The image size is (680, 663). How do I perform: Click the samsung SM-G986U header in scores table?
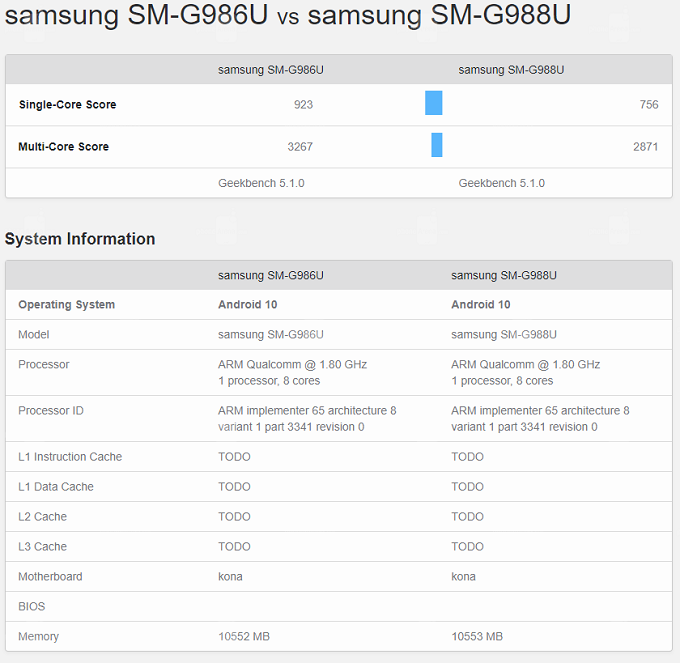coord(271,70)
